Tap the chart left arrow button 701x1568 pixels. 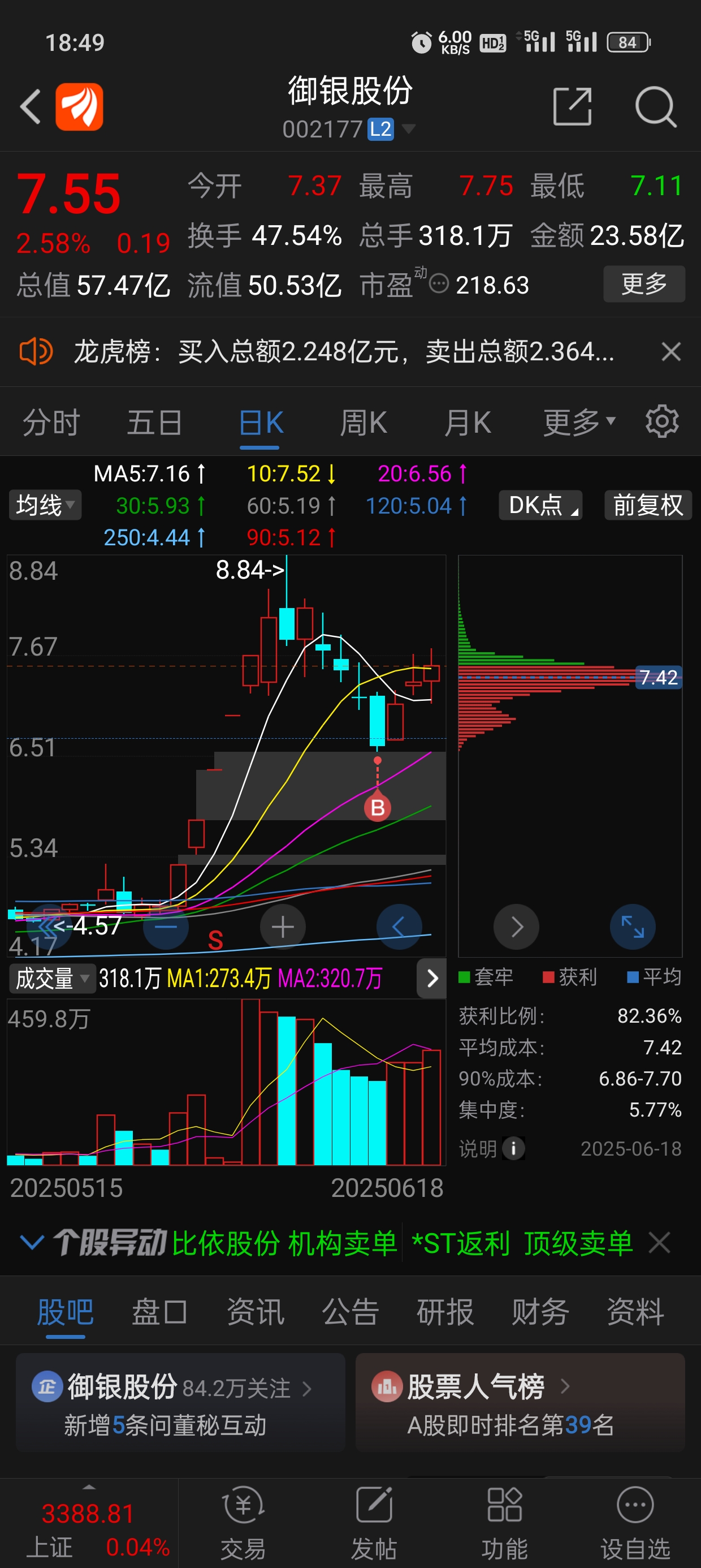(x=399, y=927)
